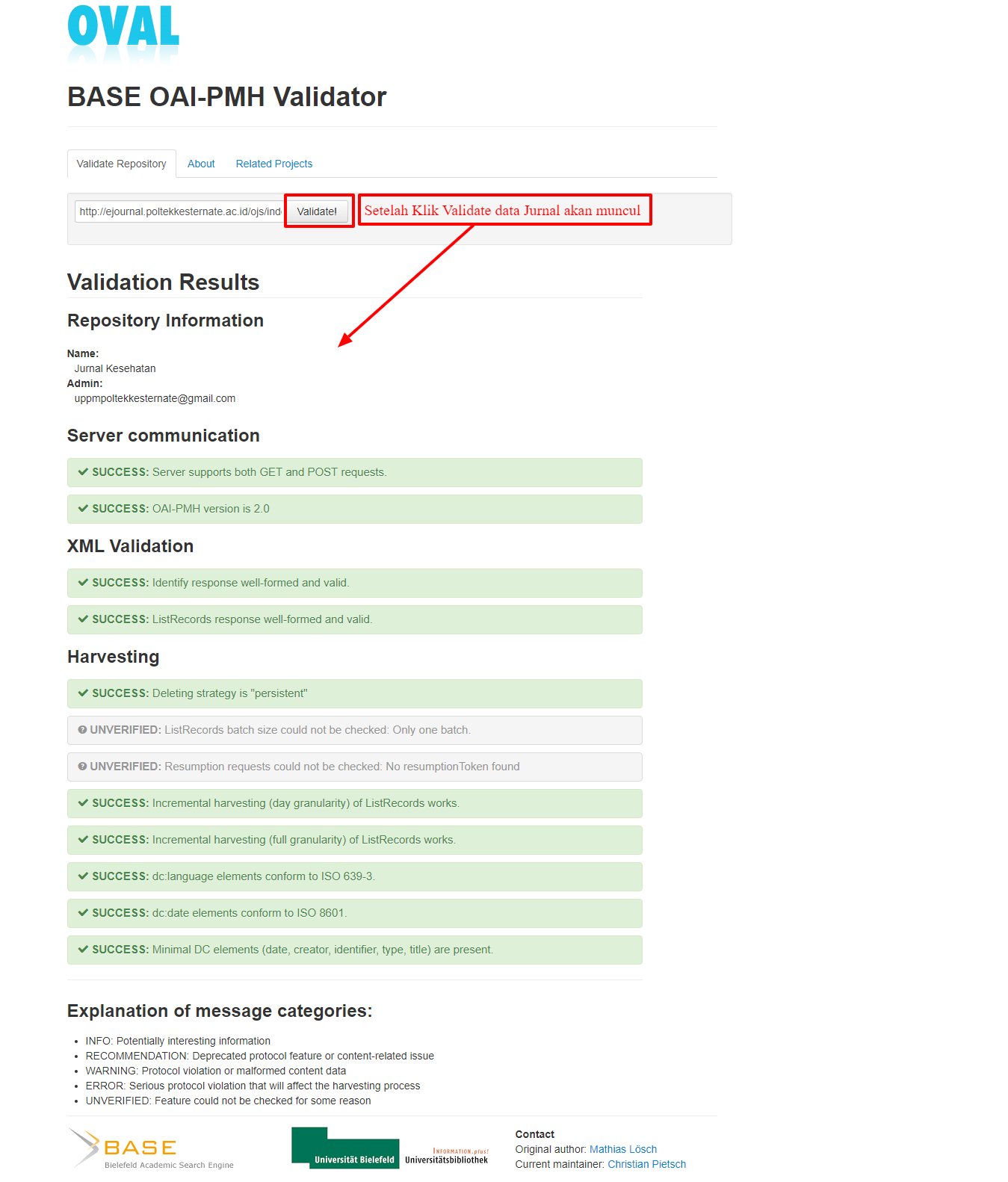Click checkmark icon for dc:language result
This screenshot has height=1182, width=1008.
pyautogui.click(x=83, y=876)
